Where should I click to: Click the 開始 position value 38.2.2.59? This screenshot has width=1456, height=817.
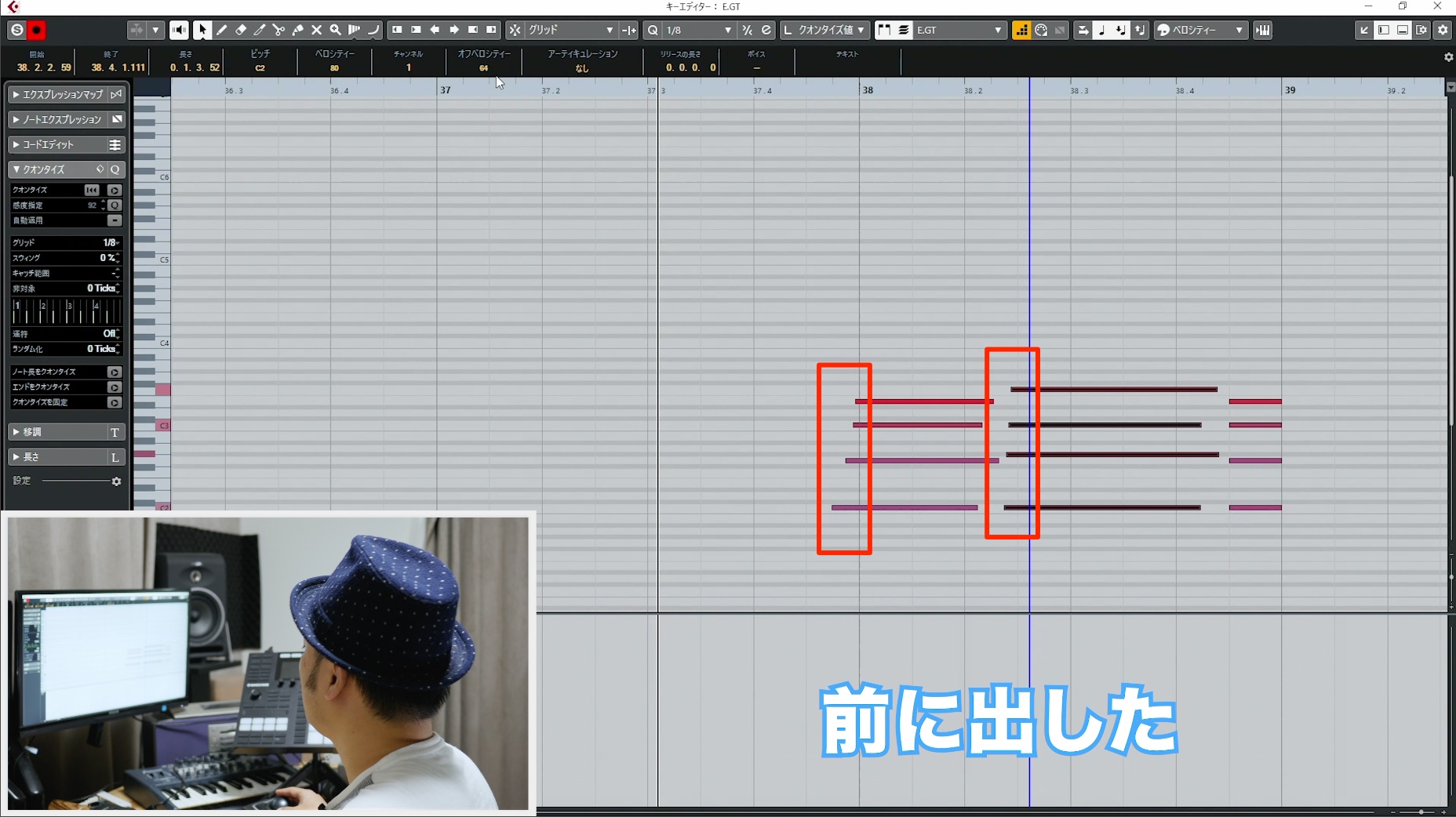[x=44, y=67]
